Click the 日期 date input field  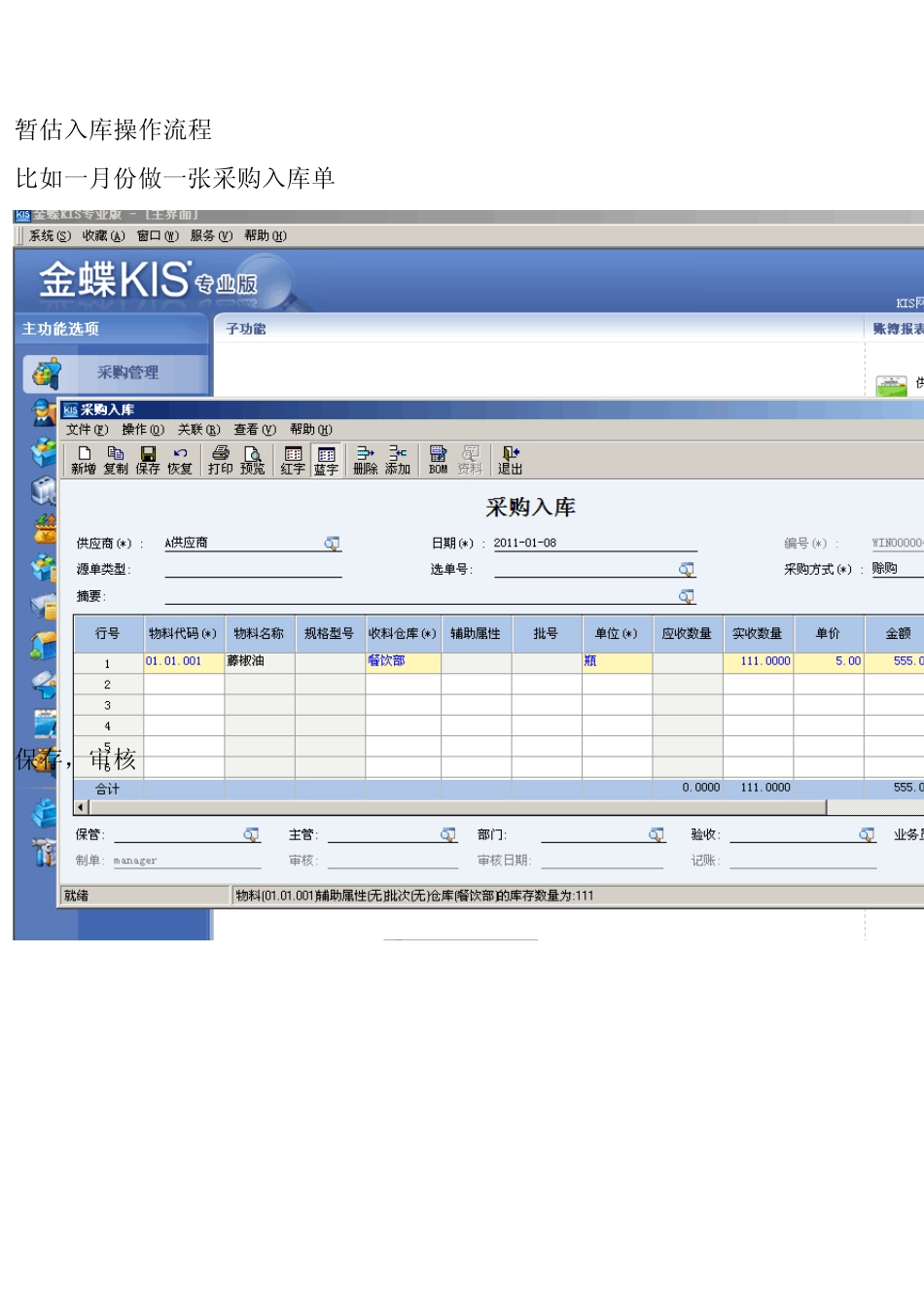[593, 544]
